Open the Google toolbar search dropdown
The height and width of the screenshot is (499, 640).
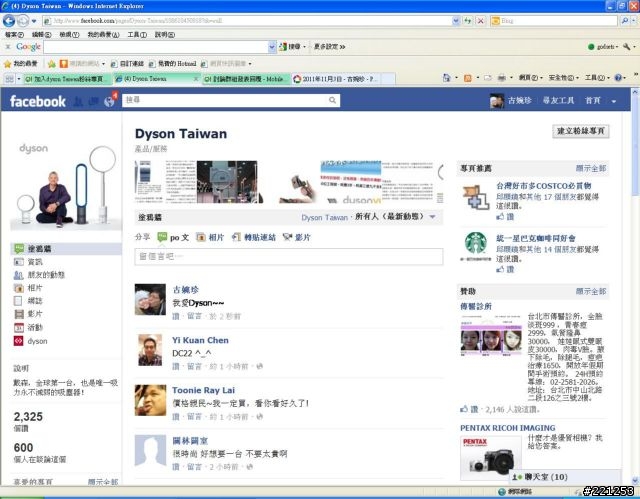point(272,47)
